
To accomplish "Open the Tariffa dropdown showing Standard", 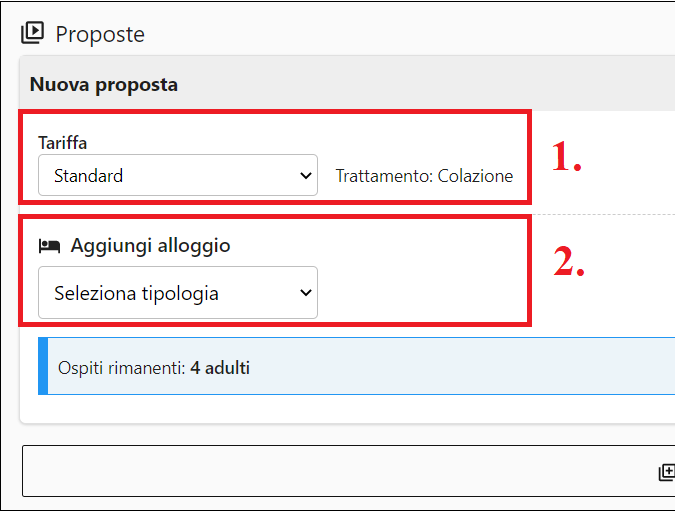I will pyautogui.click(x=177, y=176).
